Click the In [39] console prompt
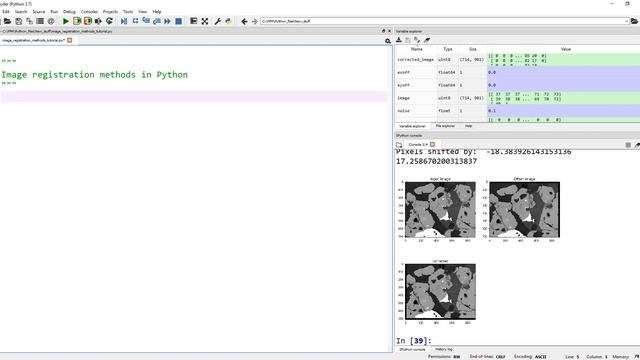640x360 pixels. 413,341
